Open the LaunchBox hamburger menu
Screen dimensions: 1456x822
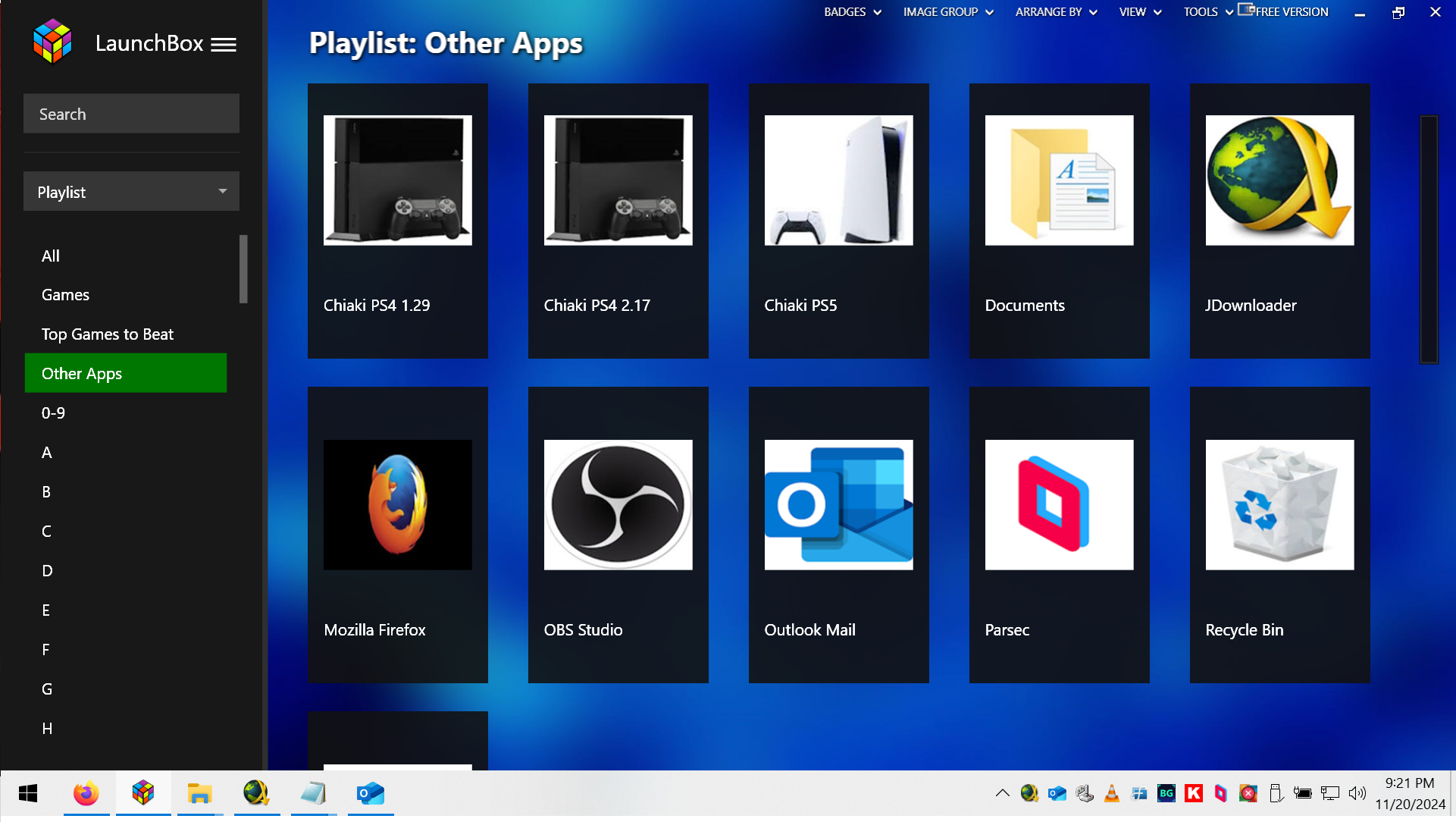(224, 45)
